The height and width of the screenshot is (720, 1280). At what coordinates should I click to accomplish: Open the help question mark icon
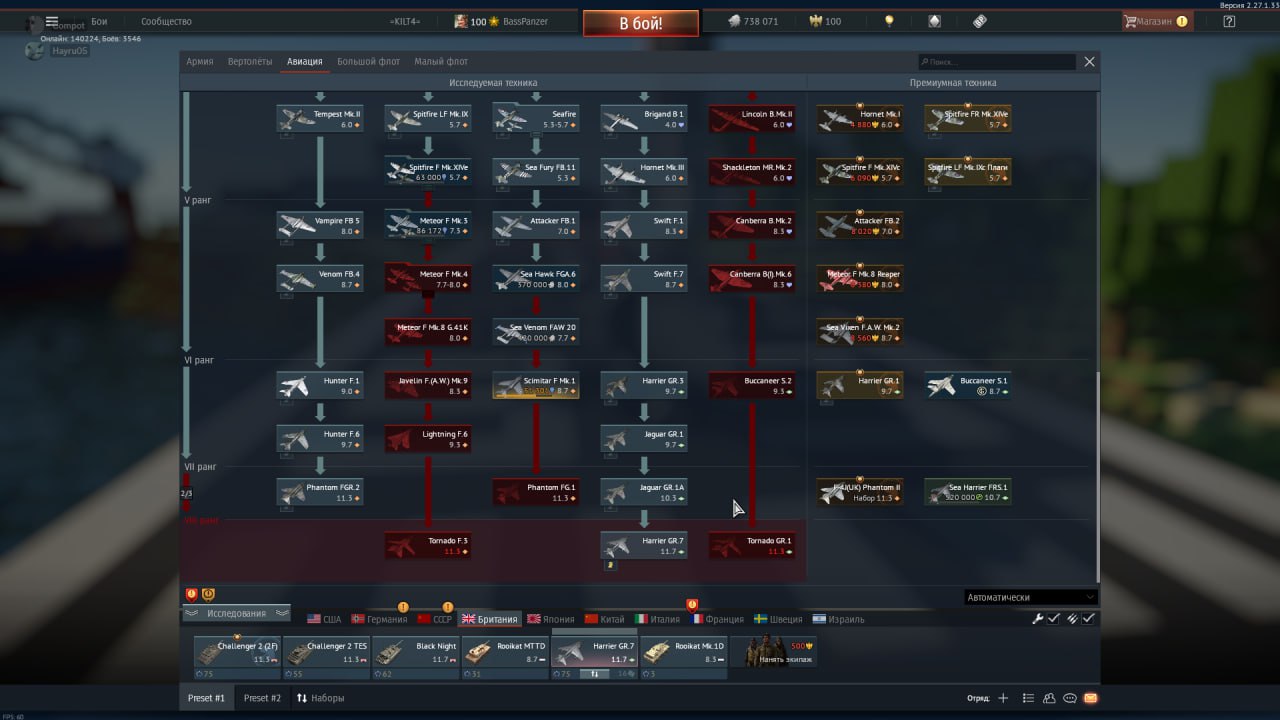1229,21
